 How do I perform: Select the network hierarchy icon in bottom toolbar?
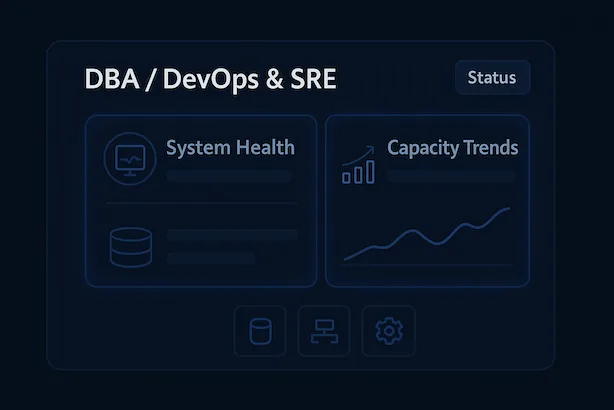click(324, 331)
